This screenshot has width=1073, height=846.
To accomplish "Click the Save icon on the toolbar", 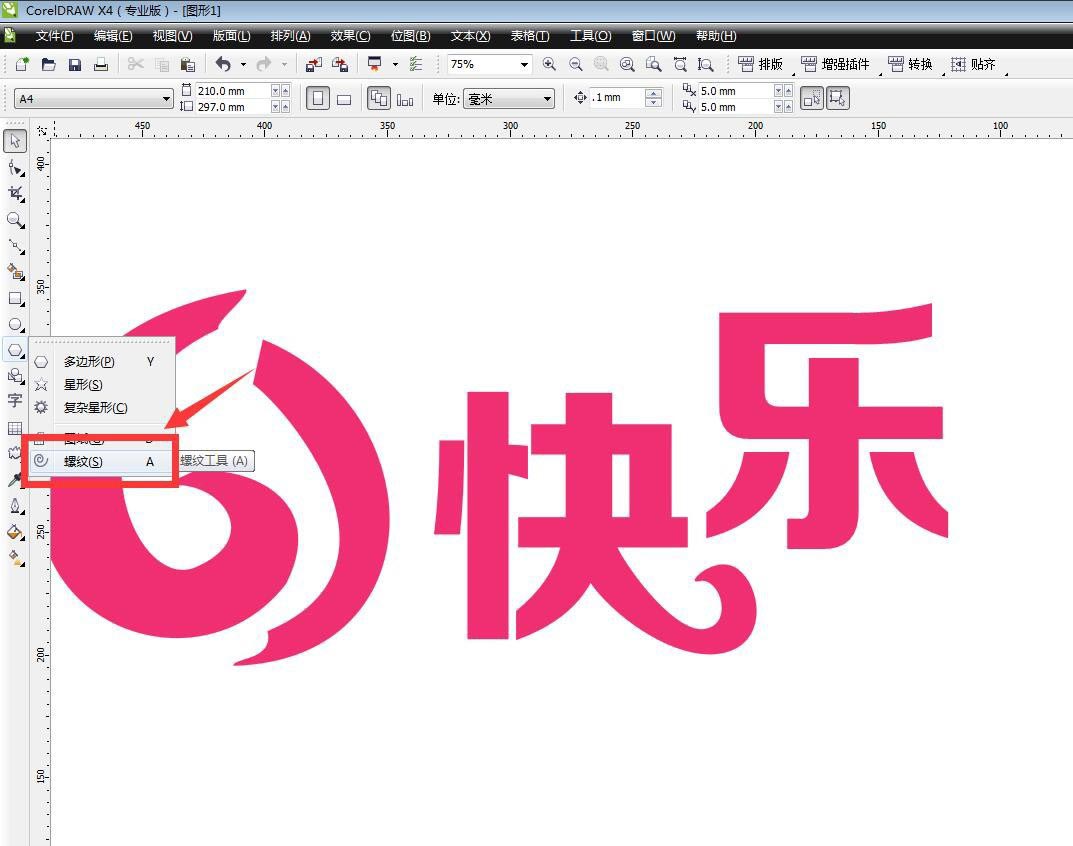I will [x=74, y=63].
